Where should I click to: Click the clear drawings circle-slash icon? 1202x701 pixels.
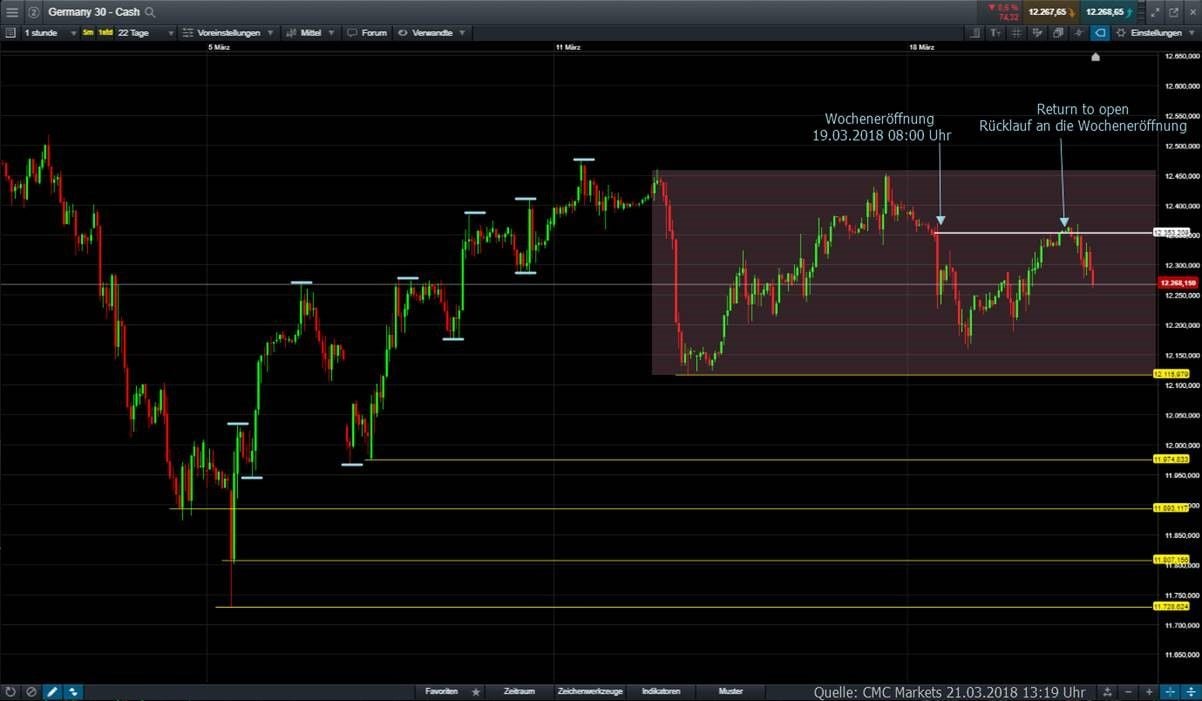point(31,691)
